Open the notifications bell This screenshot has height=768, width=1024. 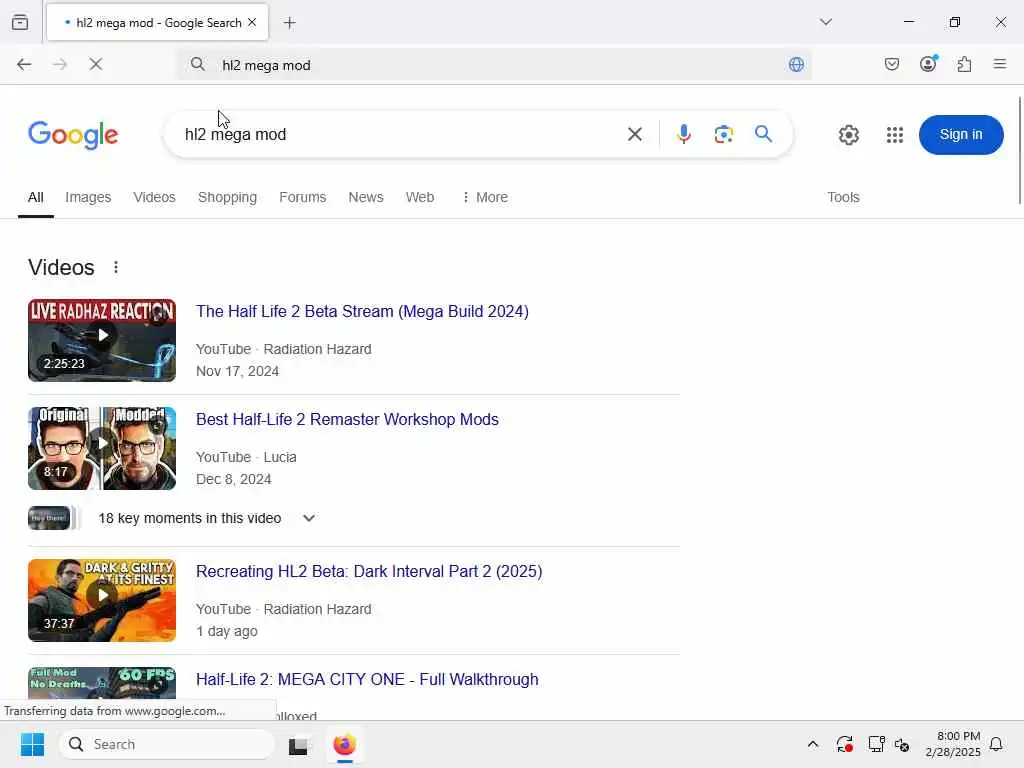click(x=996, y=744)
